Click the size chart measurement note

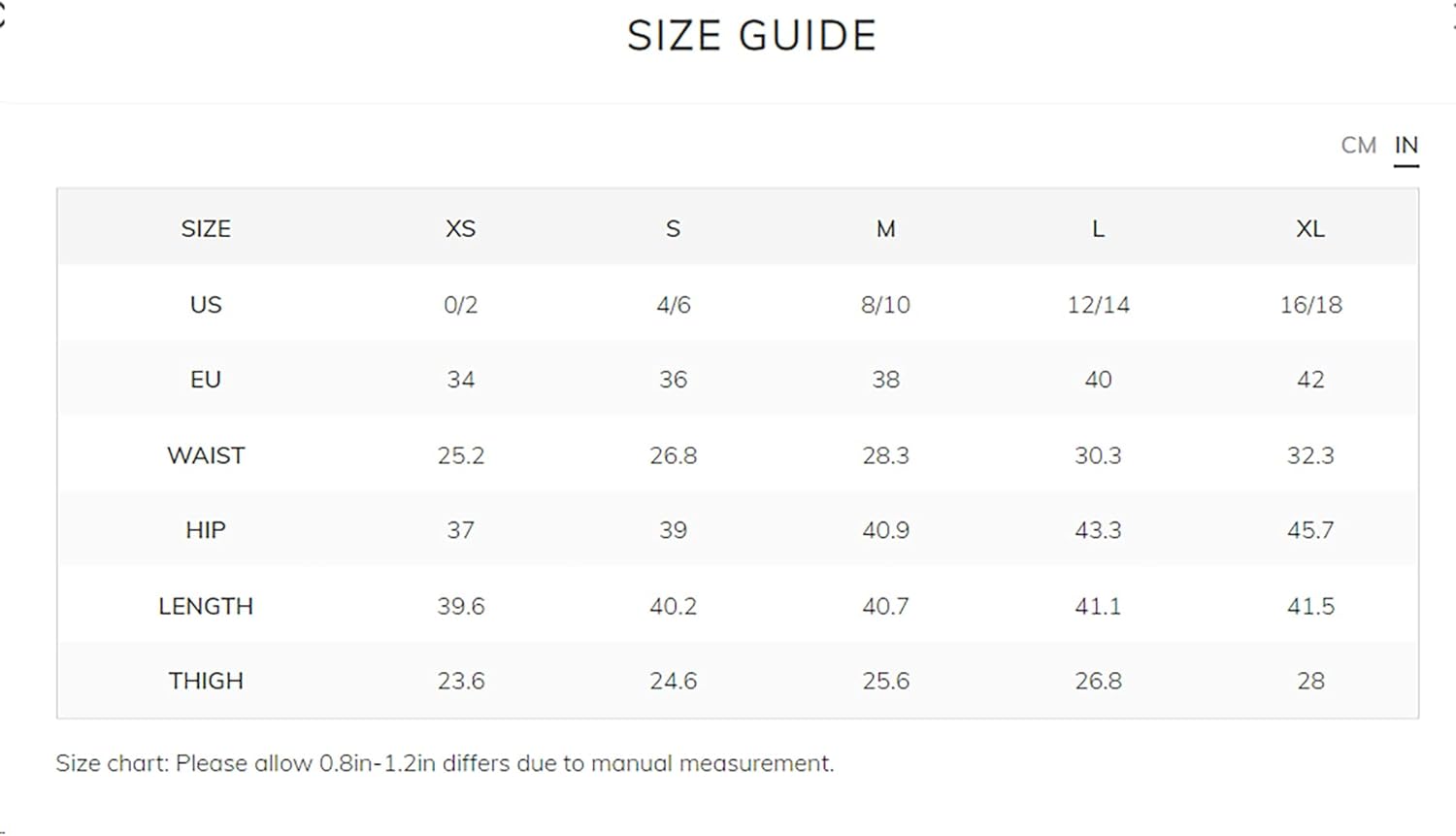click(445, 763)
